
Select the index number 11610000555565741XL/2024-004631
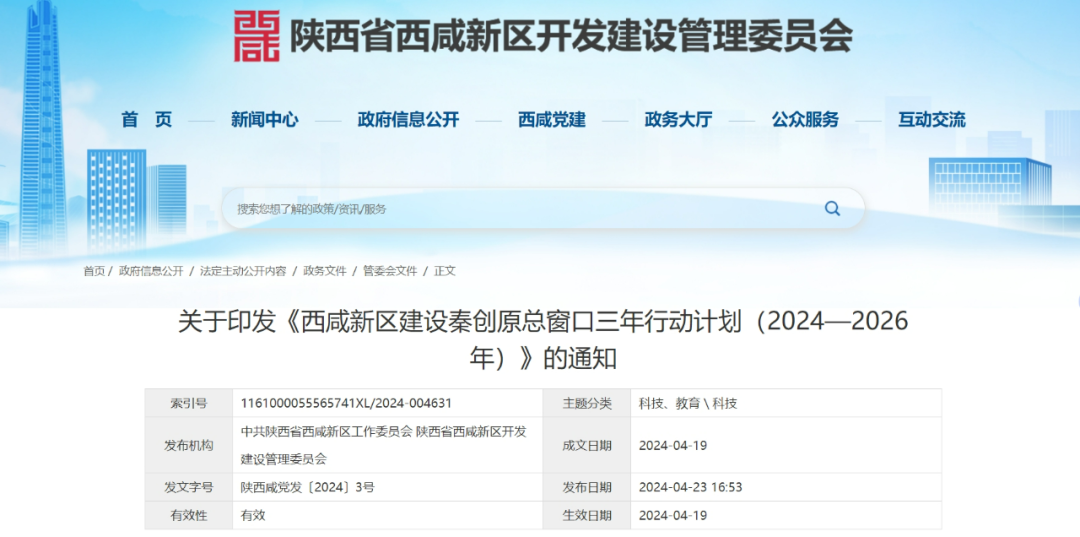coord(346,403)
